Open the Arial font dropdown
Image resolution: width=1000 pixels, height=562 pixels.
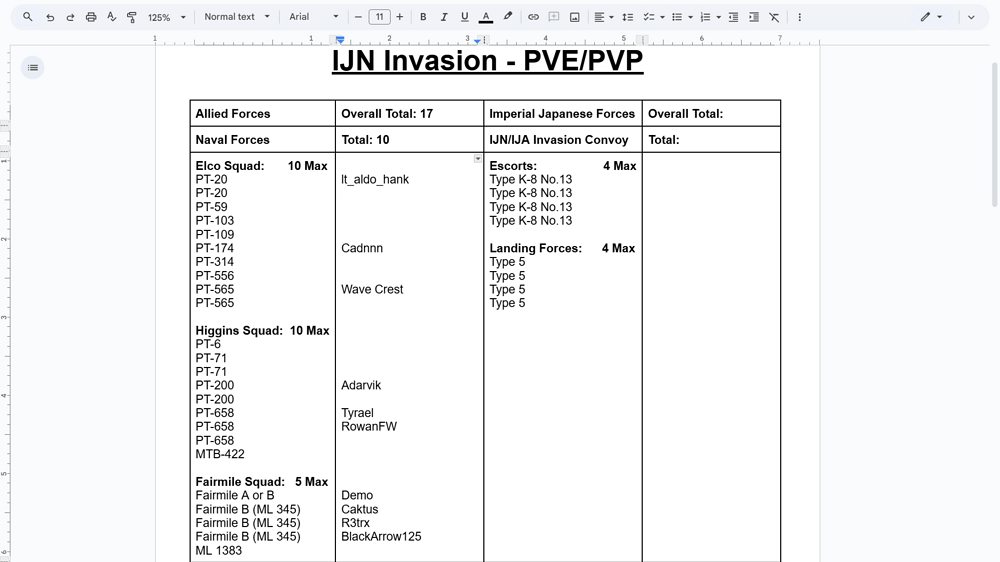[314, 17]
